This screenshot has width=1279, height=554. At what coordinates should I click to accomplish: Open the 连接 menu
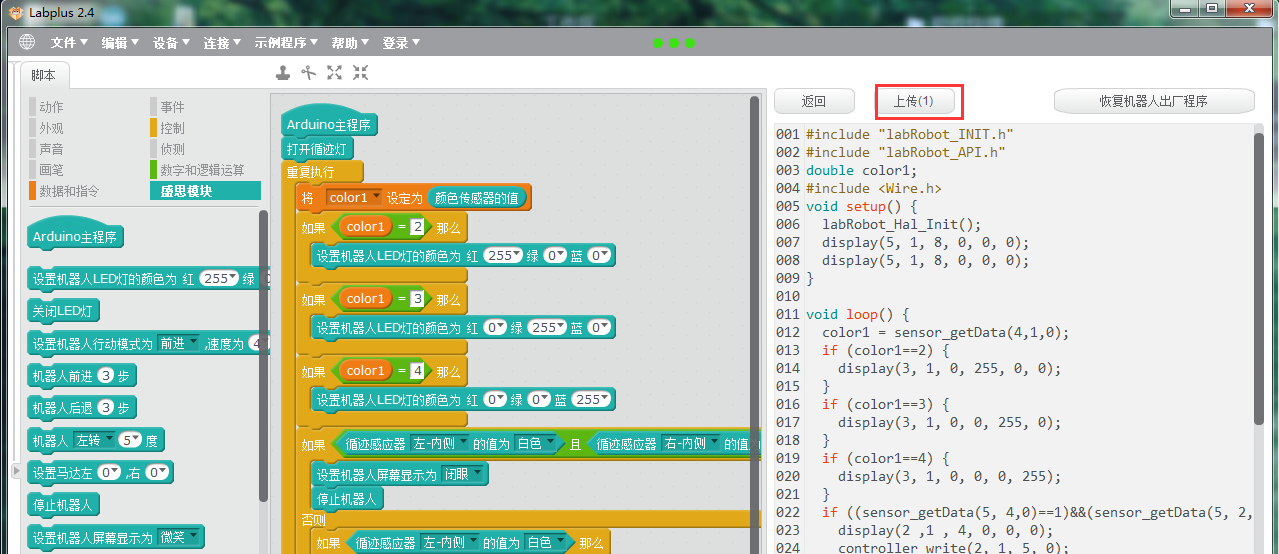222,43
